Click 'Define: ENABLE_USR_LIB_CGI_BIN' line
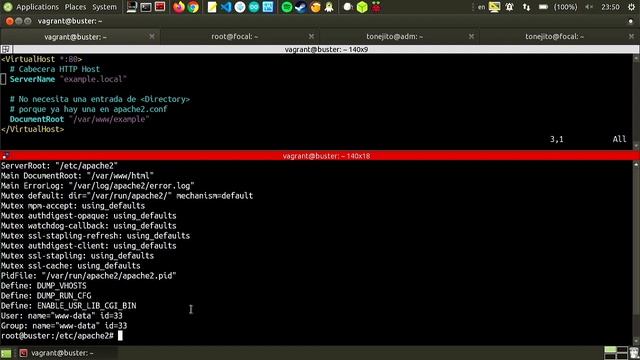Screen dimensions: 640x360 [x=69, y=306]
